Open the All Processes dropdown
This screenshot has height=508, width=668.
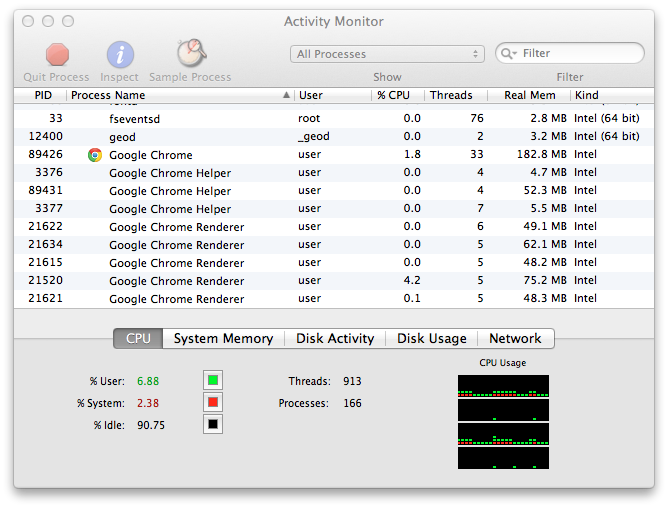[387, 54]
